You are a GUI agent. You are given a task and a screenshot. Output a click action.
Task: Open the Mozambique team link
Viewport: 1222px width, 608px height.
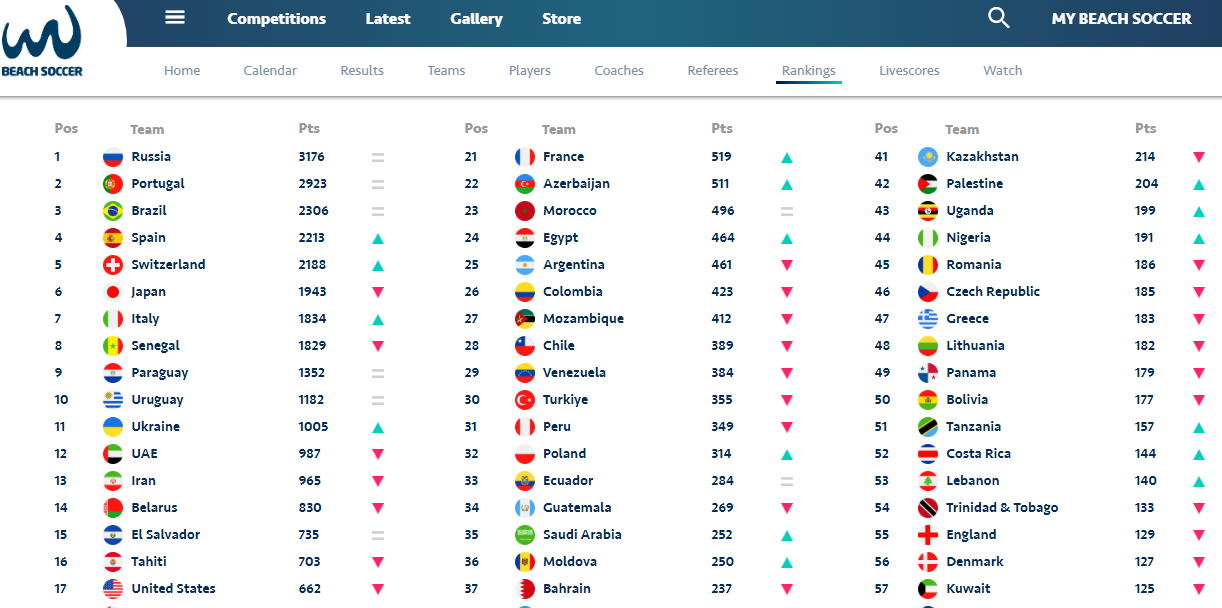click(583, 319)
